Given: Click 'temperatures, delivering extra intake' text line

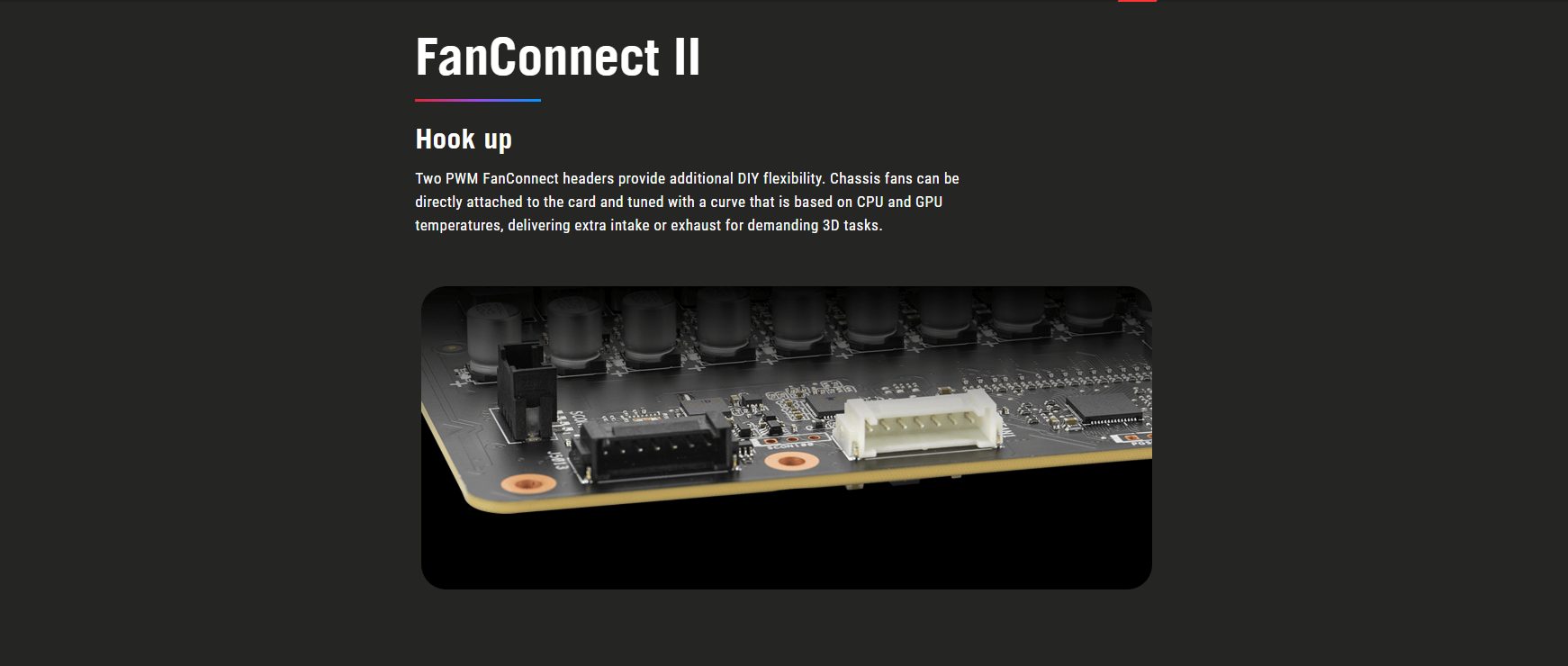Looking at the screenshot, I should click(532, 225).
